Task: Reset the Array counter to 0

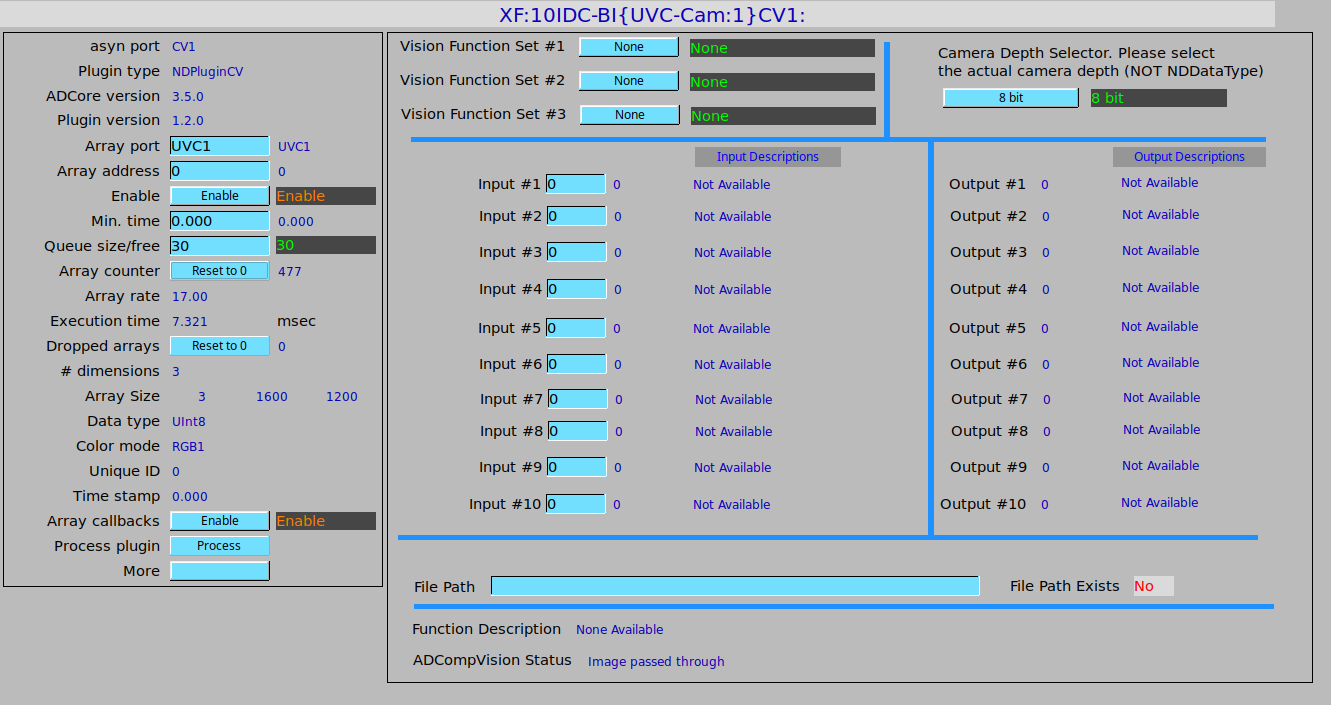Action: pos(220,271)
